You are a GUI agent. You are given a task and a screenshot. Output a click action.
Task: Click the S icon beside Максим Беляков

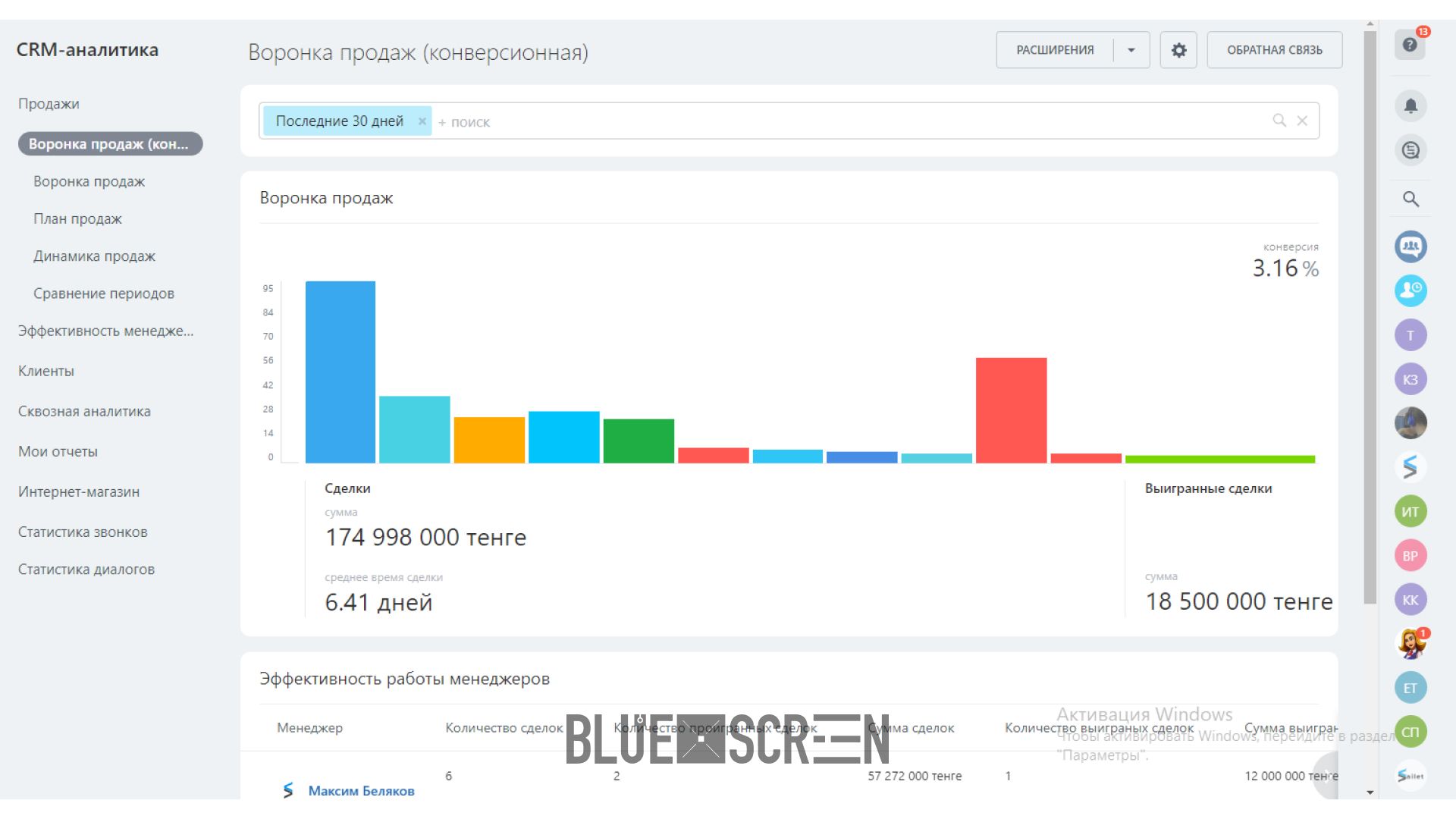[x=288, y=790]
